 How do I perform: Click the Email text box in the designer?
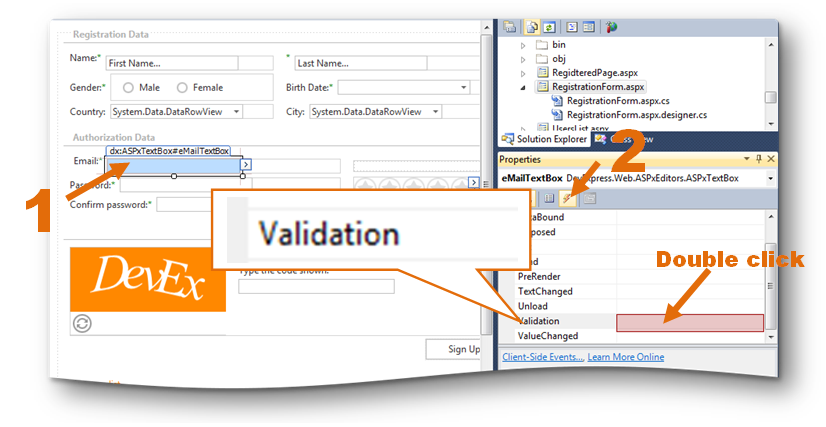(x=173, y=166)
